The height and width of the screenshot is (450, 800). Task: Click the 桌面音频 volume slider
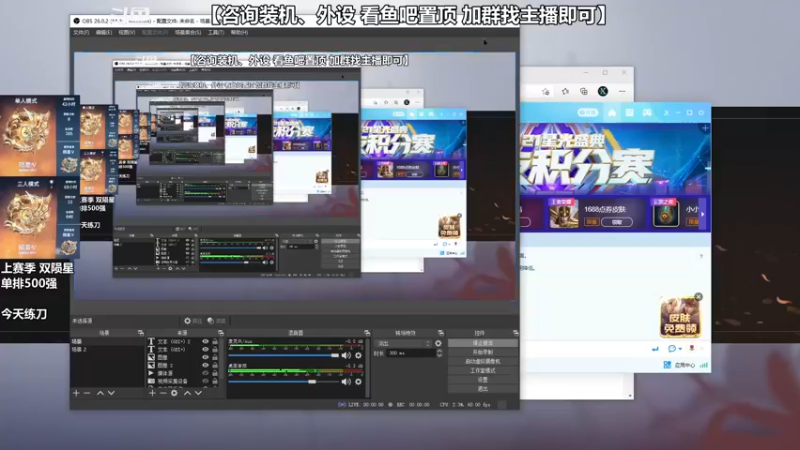(x=284, y=381)
